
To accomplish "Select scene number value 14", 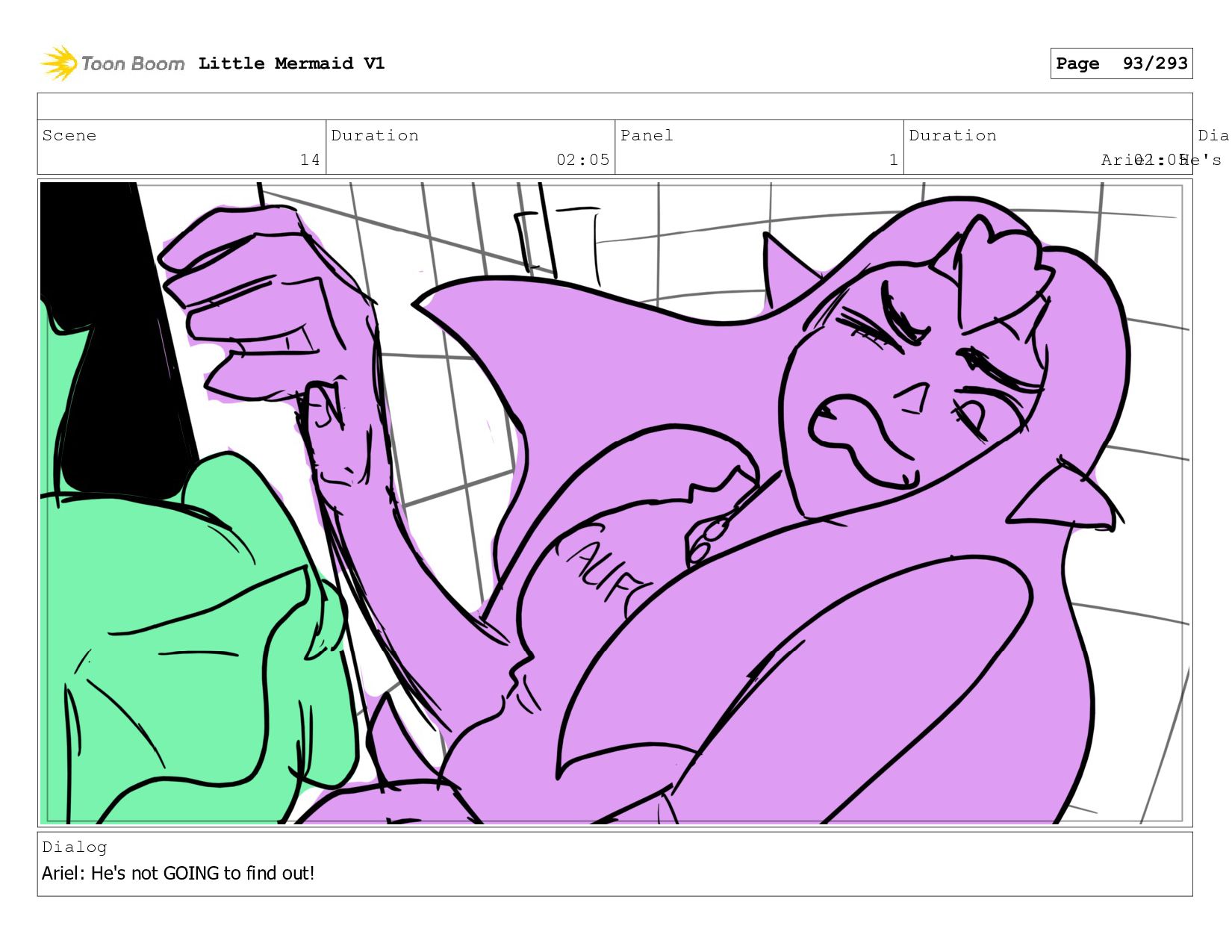I will point(310,160).
